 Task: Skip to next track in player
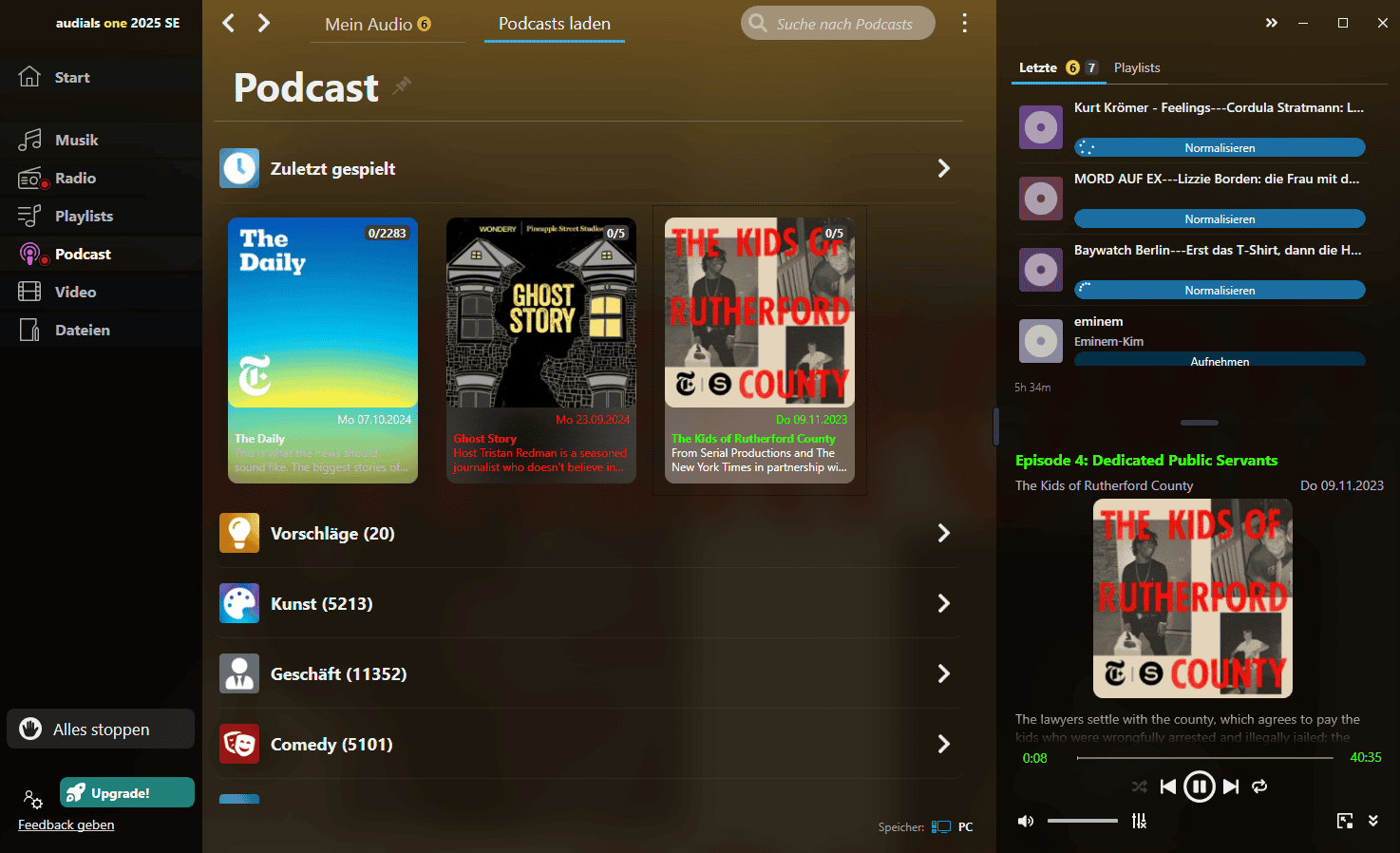[x=1231, y=787]
